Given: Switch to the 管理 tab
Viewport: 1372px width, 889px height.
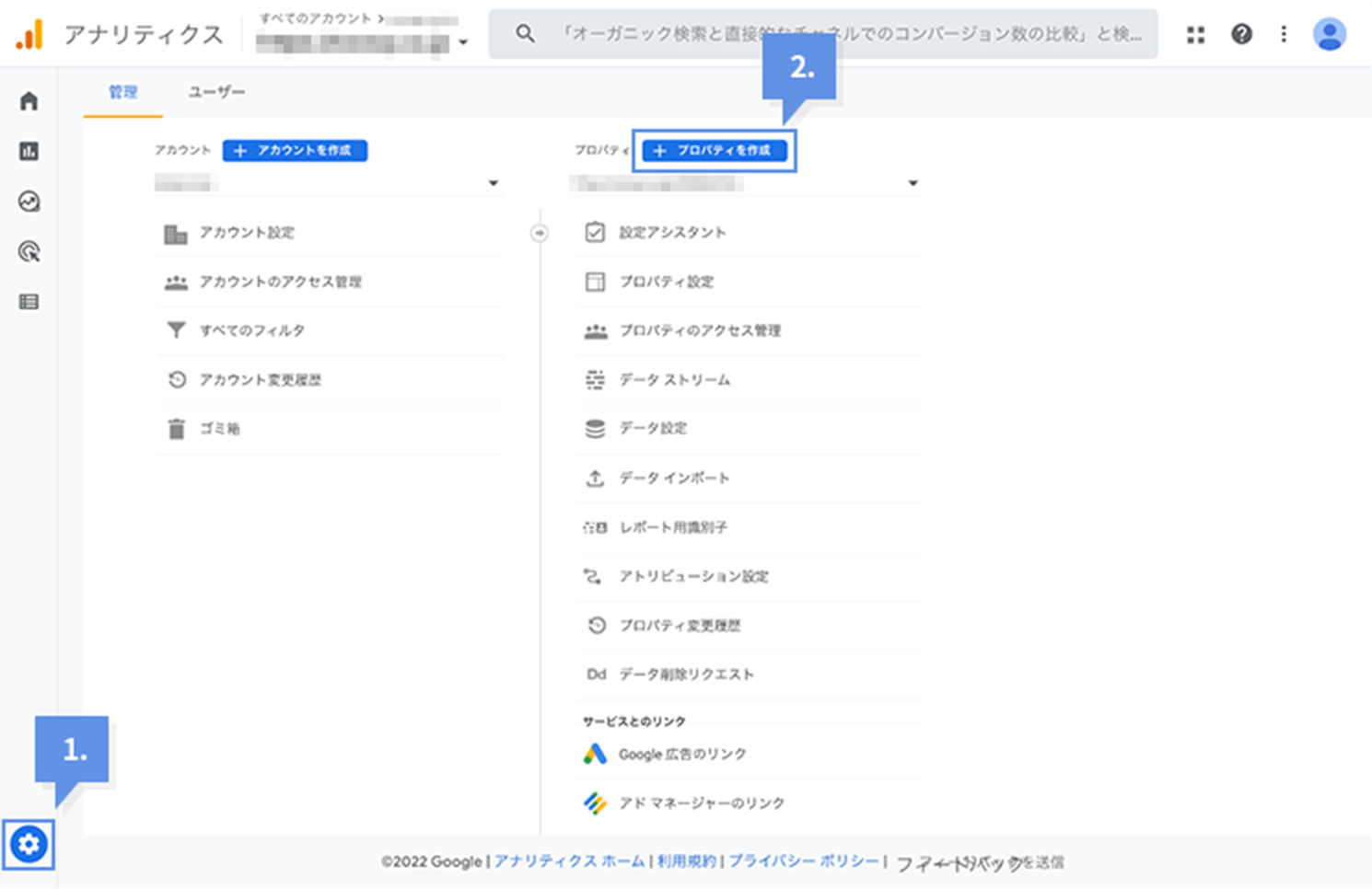Looking at the screenshot, I should (x=122, y=92).
